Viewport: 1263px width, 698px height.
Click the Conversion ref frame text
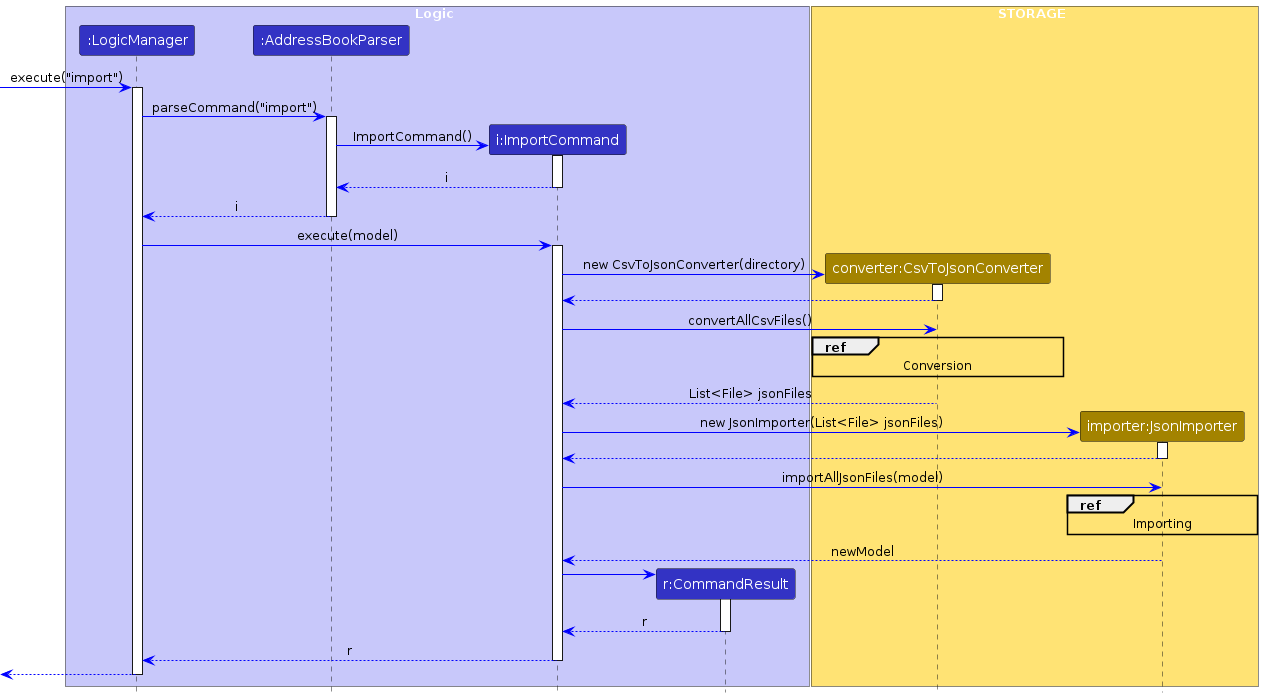[937, 366]
